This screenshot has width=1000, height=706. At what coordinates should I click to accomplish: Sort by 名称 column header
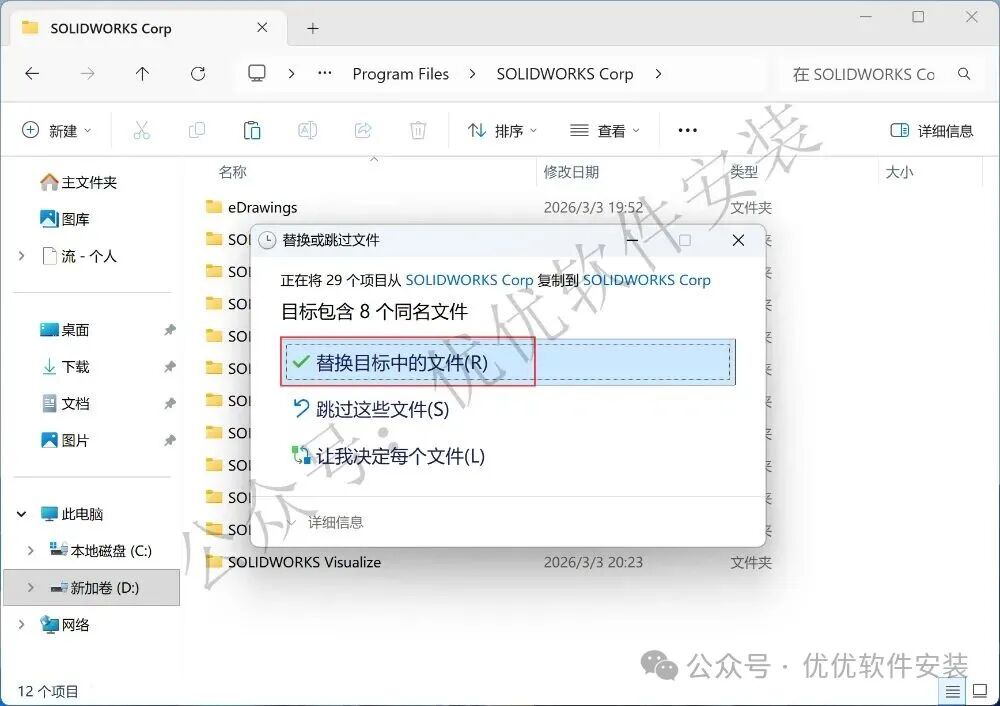point(232,172)
